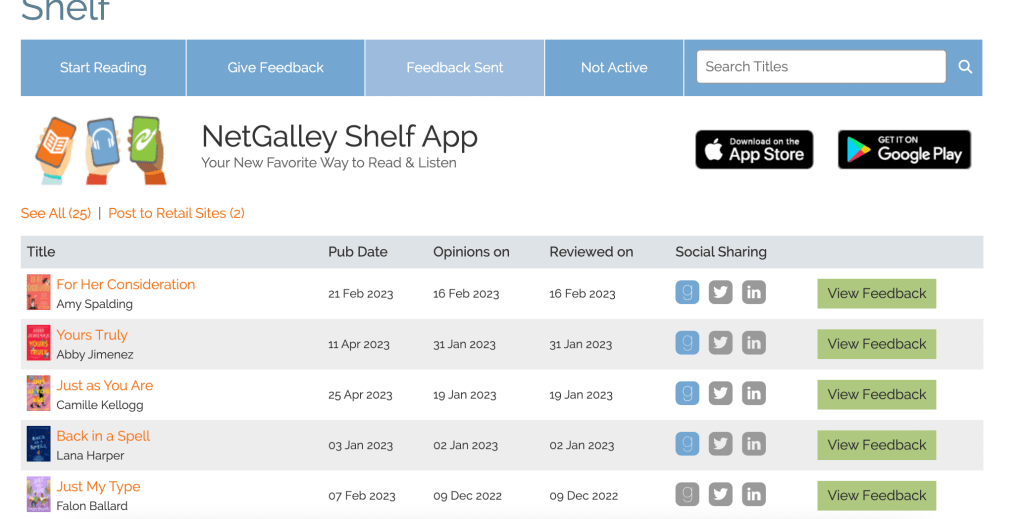Open the Just My Type title link
This screenshot has height=519, width=1022.
point(98,486)
